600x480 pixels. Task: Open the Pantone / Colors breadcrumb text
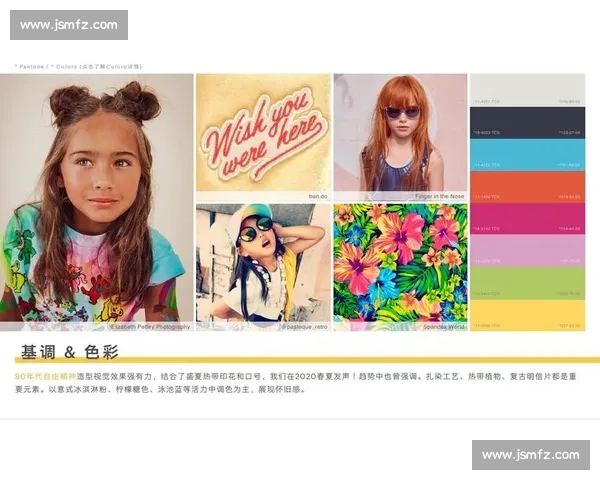(77, 66)
